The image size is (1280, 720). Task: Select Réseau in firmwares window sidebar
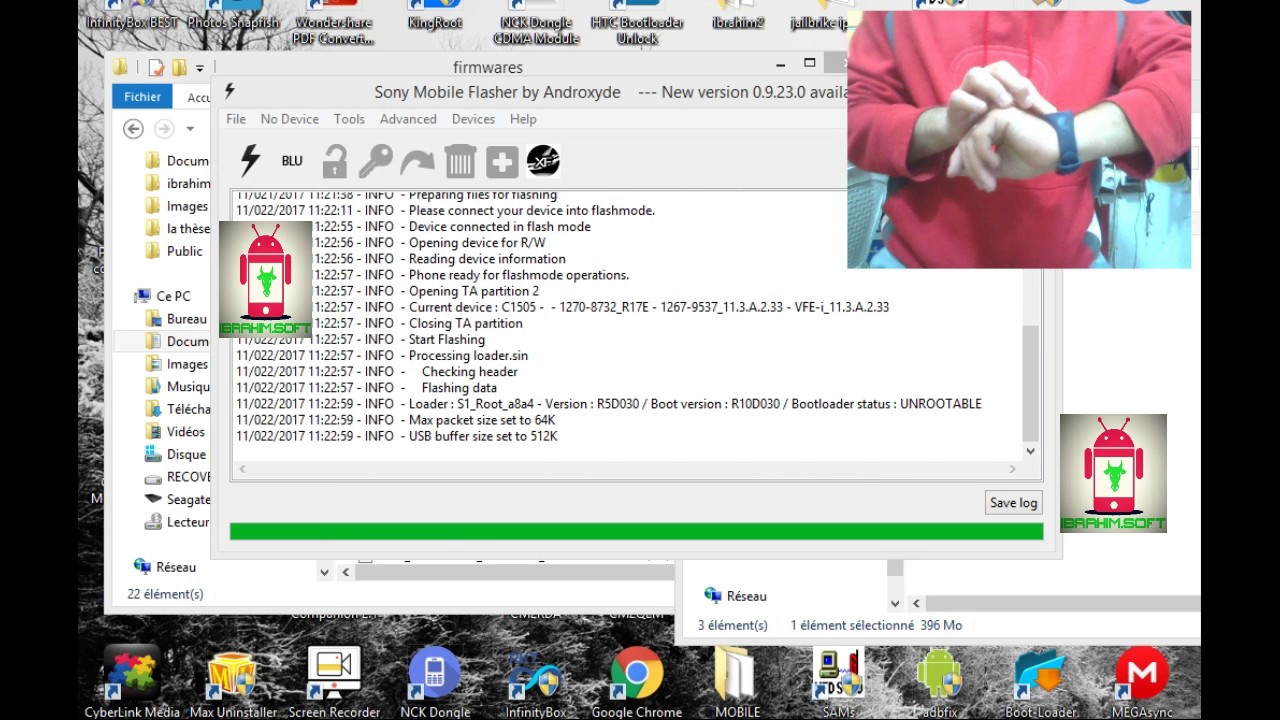[165, 567]
